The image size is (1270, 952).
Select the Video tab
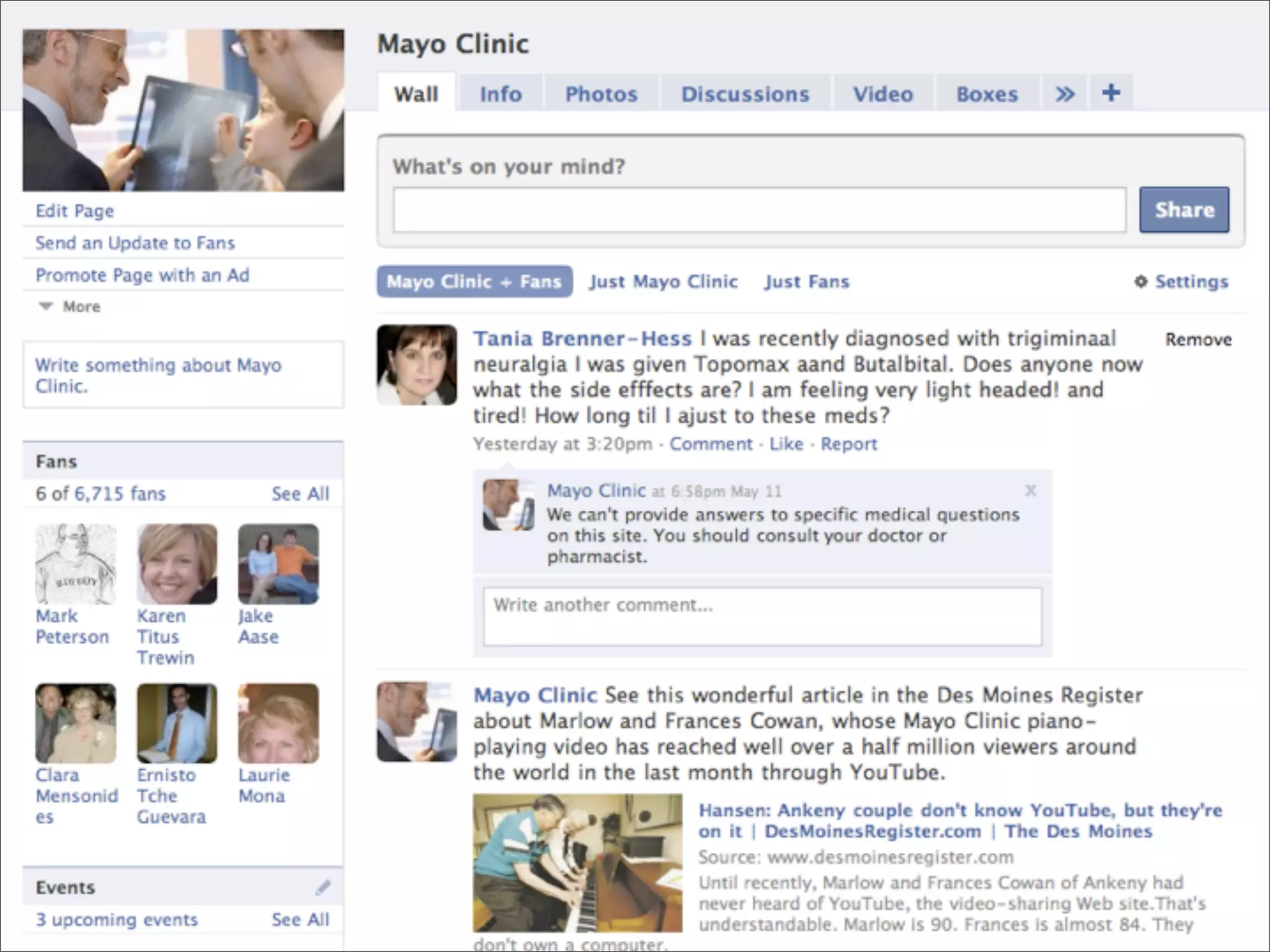pyautogui.click(x=883, y=94)
